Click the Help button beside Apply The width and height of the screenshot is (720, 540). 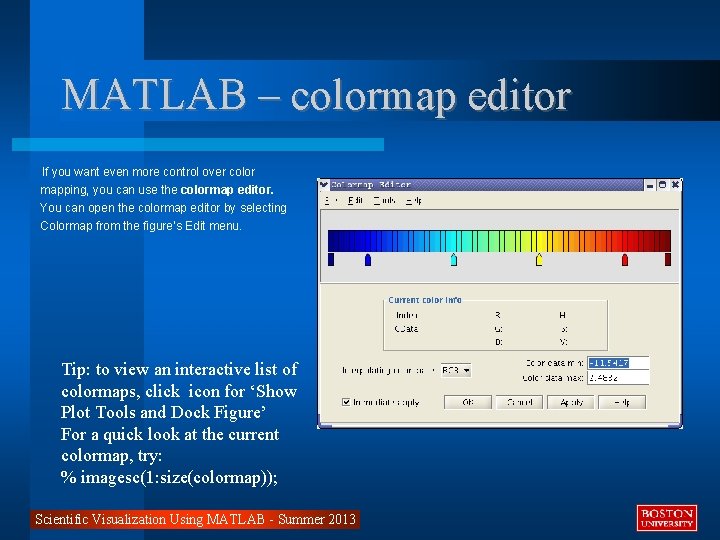coord(622,402)
